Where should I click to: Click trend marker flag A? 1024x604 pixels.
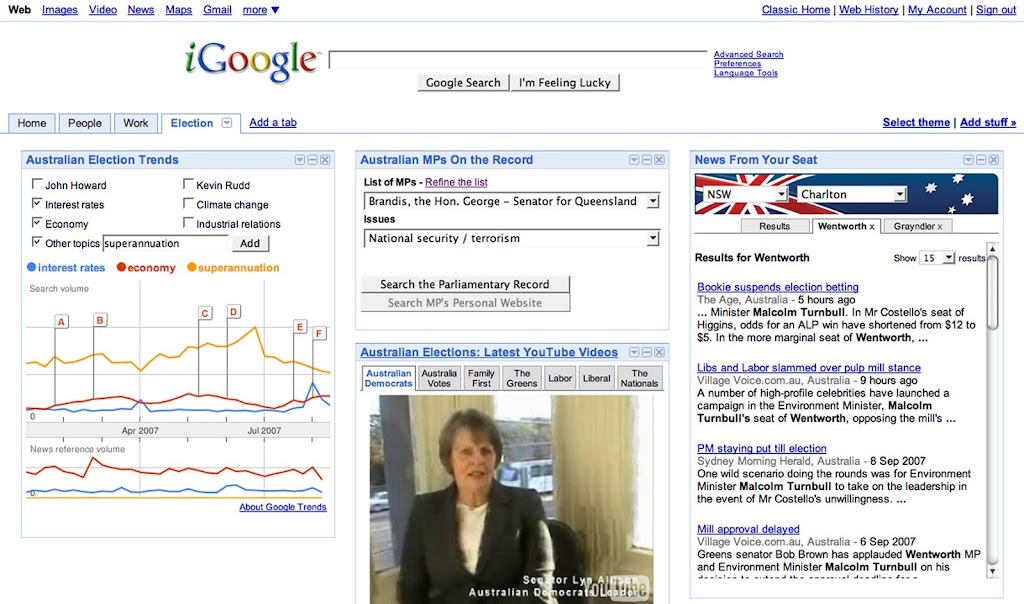(61, 321)
